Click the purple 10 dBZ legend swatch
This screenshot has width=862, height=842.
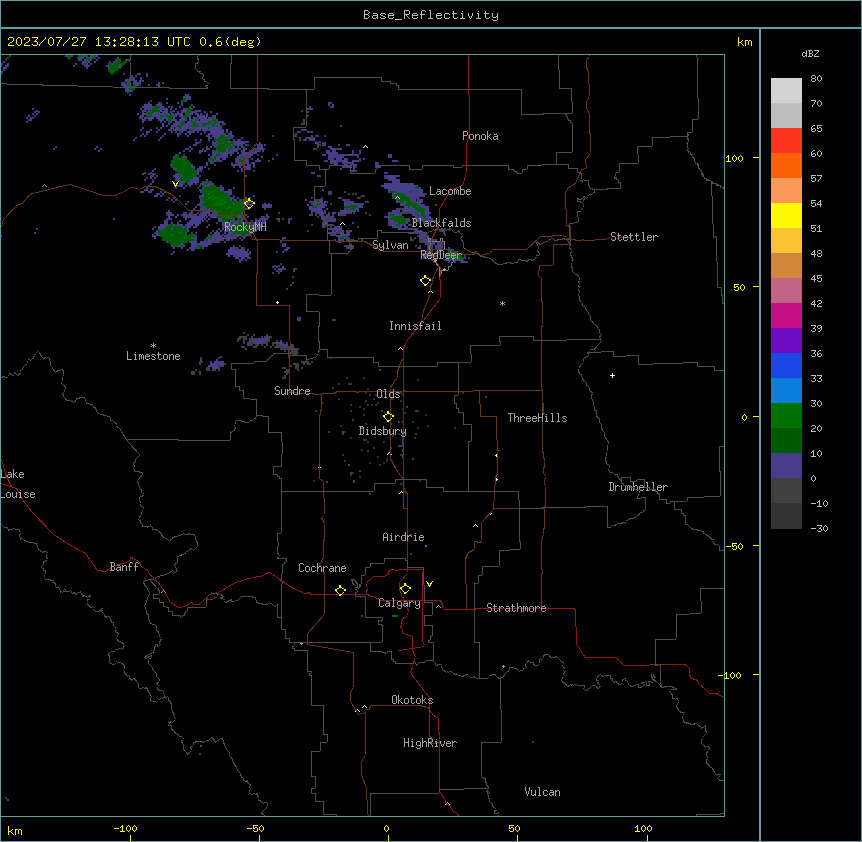786,466
